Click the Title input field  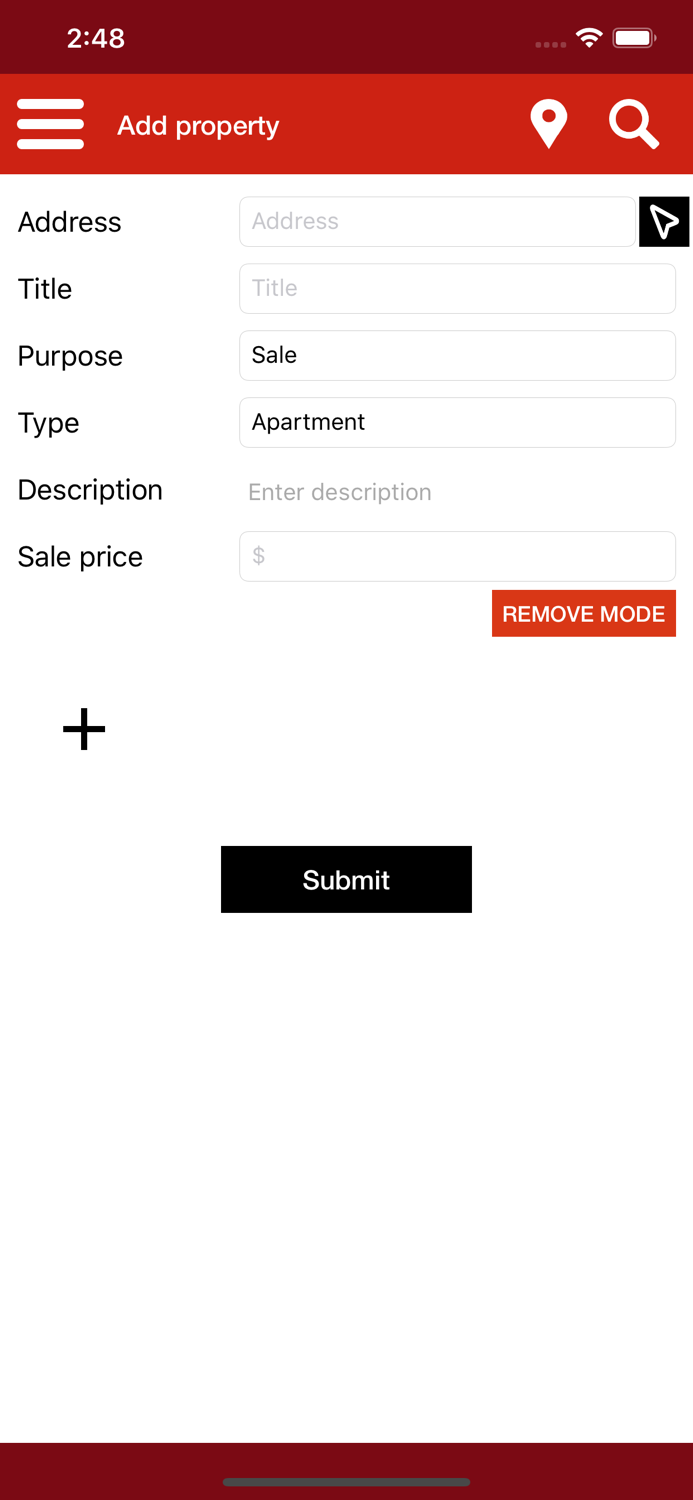click(x=457, y=288)
